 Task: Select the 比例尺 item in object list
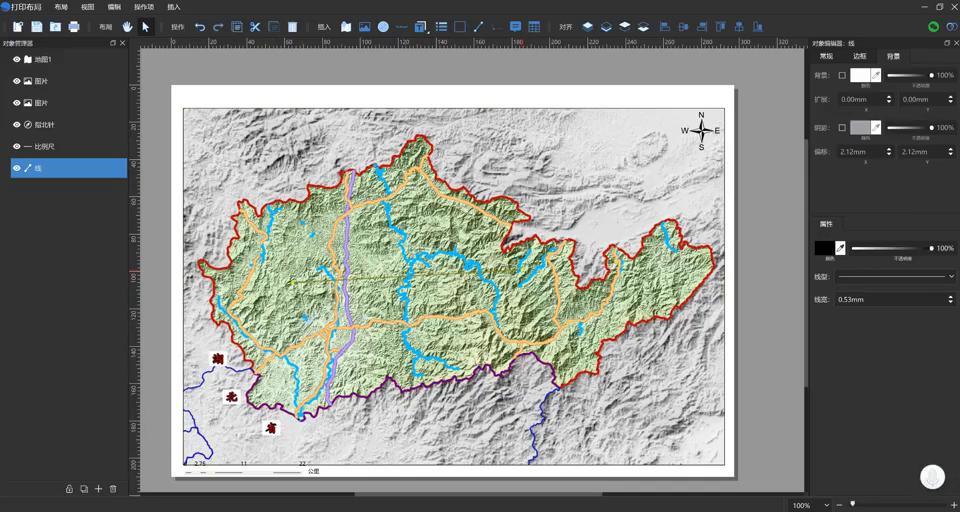tap(45, 147)
